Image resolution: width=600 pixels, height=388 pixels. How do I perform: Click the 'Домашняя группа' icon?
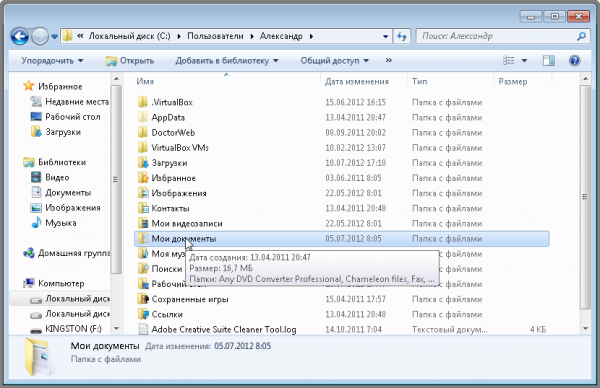tap(29, 253)
